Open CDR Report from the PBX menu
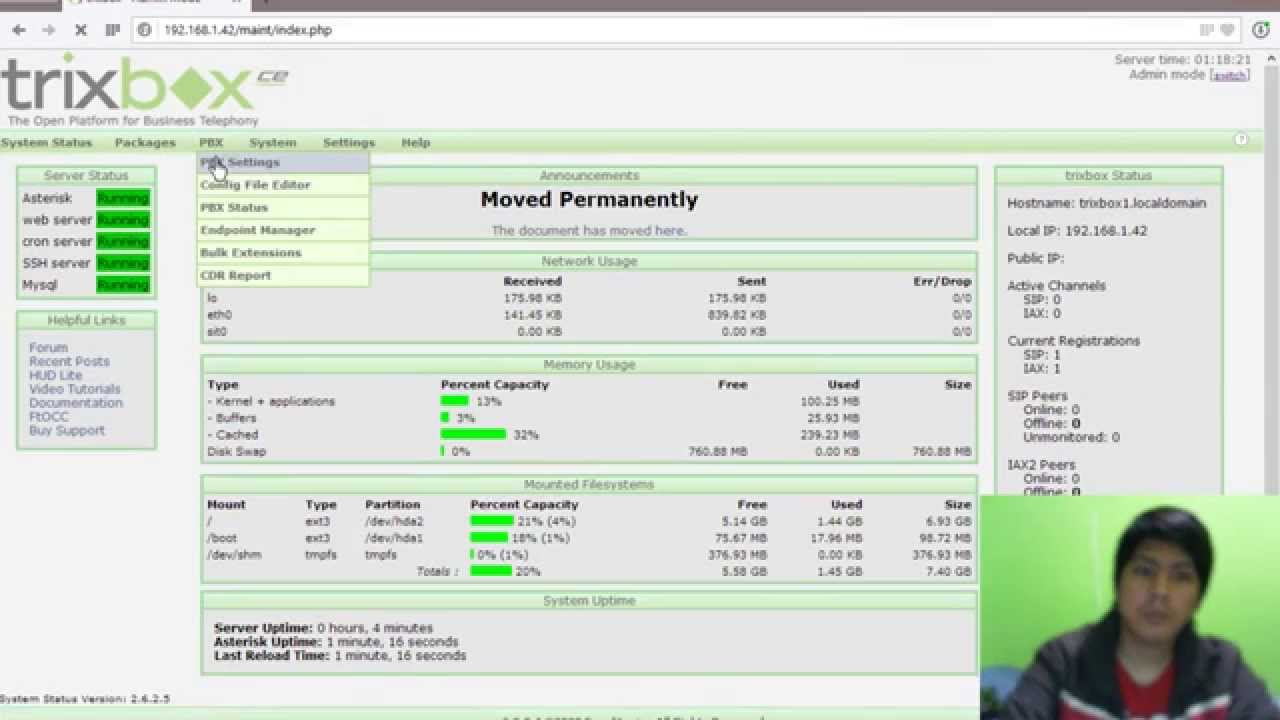This screenshot has width=1280, height=720. (x=283, y=275)
